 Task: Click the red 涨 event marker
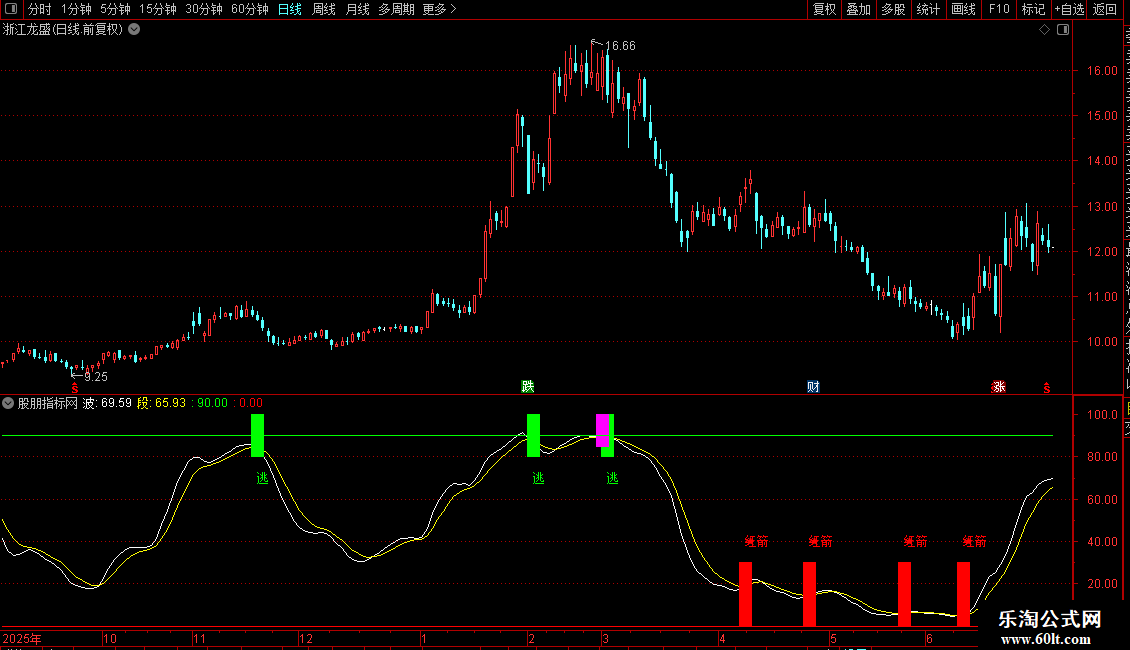pos(998,387)
